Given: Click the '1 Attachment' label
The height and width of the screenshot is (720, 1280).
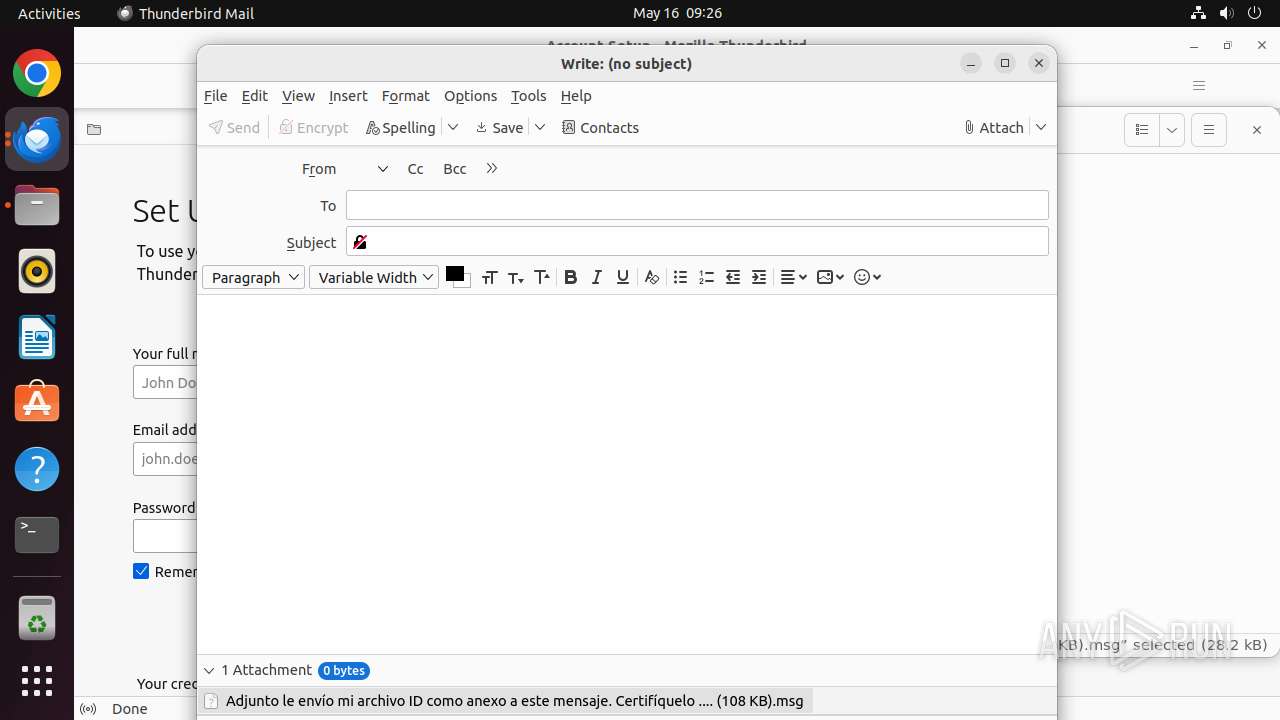Looking at the screenshot, I should click(266, 670).
